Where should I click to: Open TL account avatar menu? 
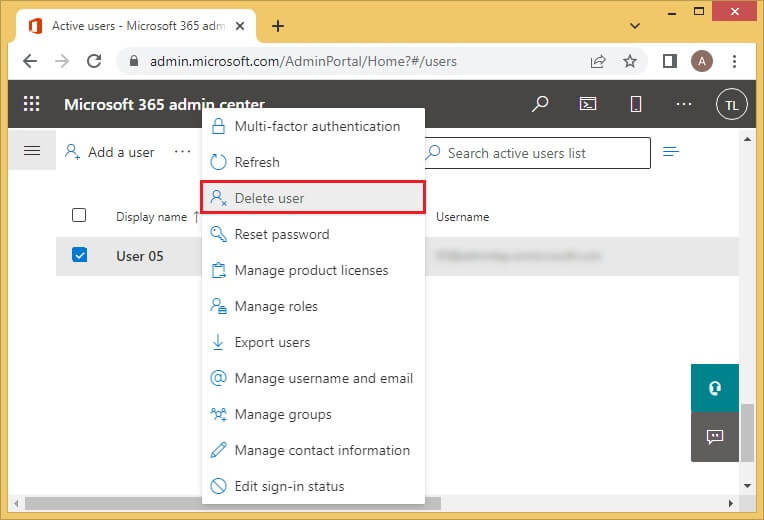click(731, 104)
